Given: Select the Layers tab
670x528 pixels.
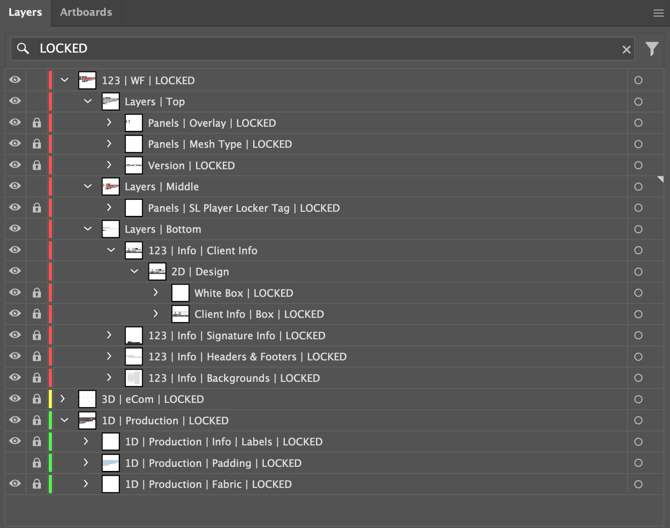Looking at the screenshot, I should click(x=25, y=13).
